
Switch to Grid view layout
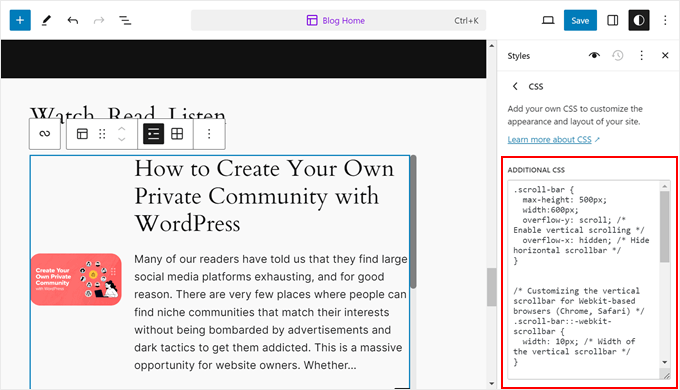click(x=177, y=134)
